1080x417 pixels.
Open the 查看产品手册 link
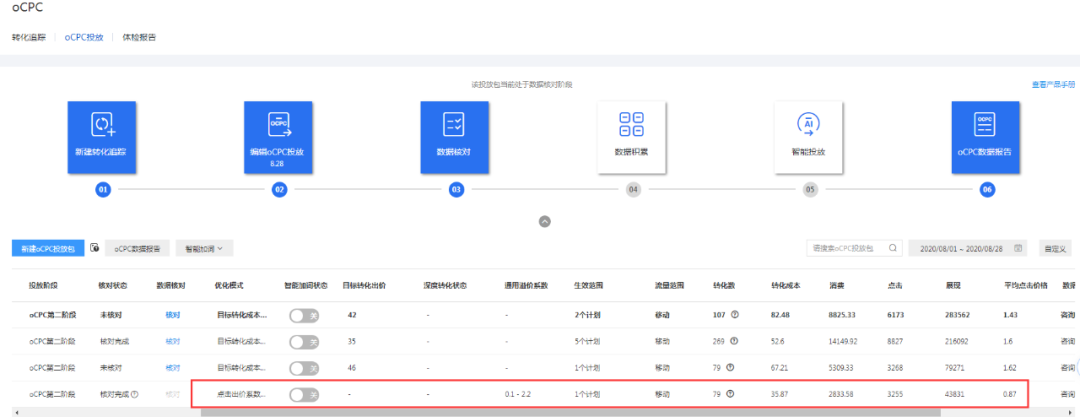(x=1054, y=85)
